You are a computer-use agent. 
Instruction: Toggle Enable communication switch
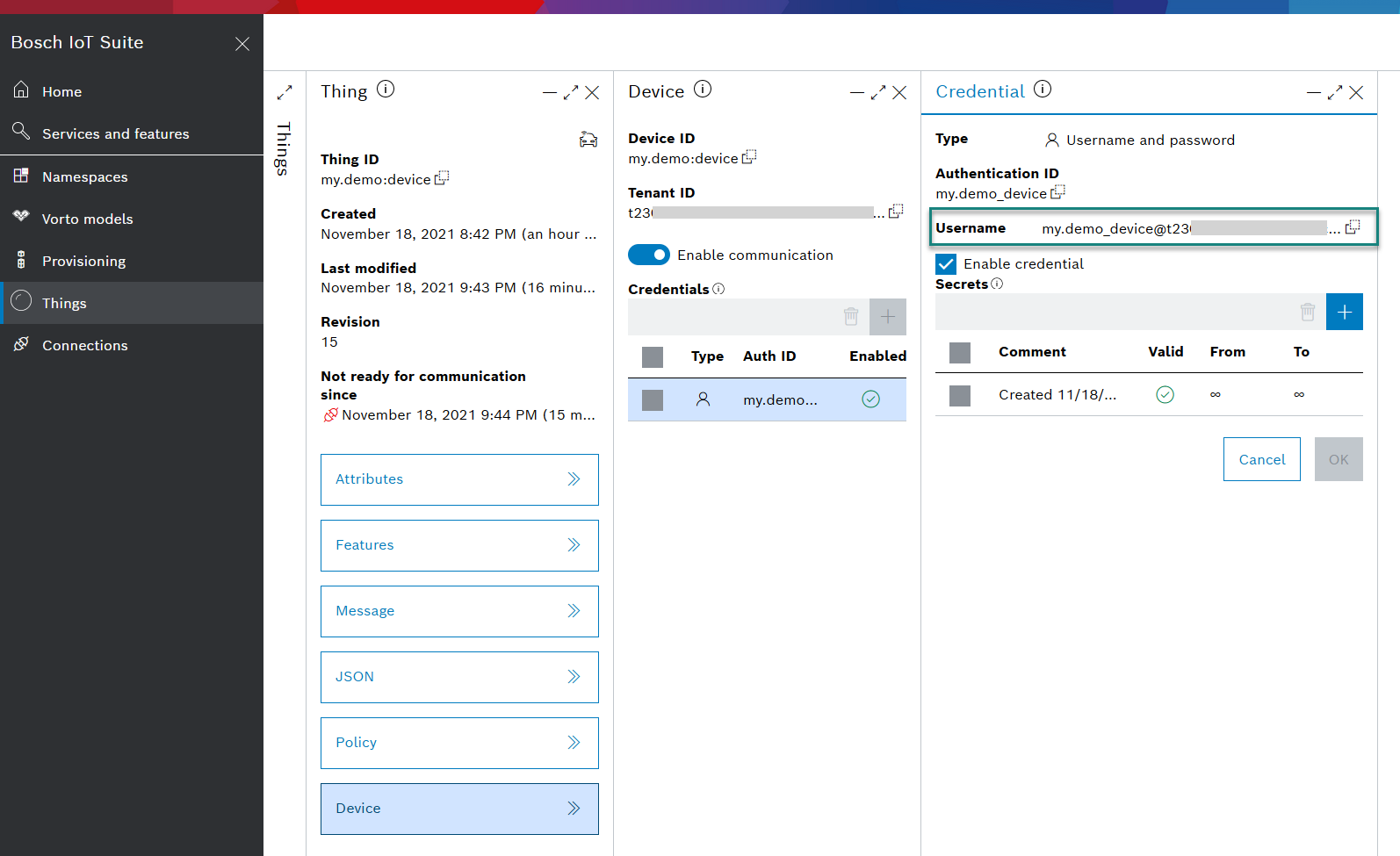[649, 255]
